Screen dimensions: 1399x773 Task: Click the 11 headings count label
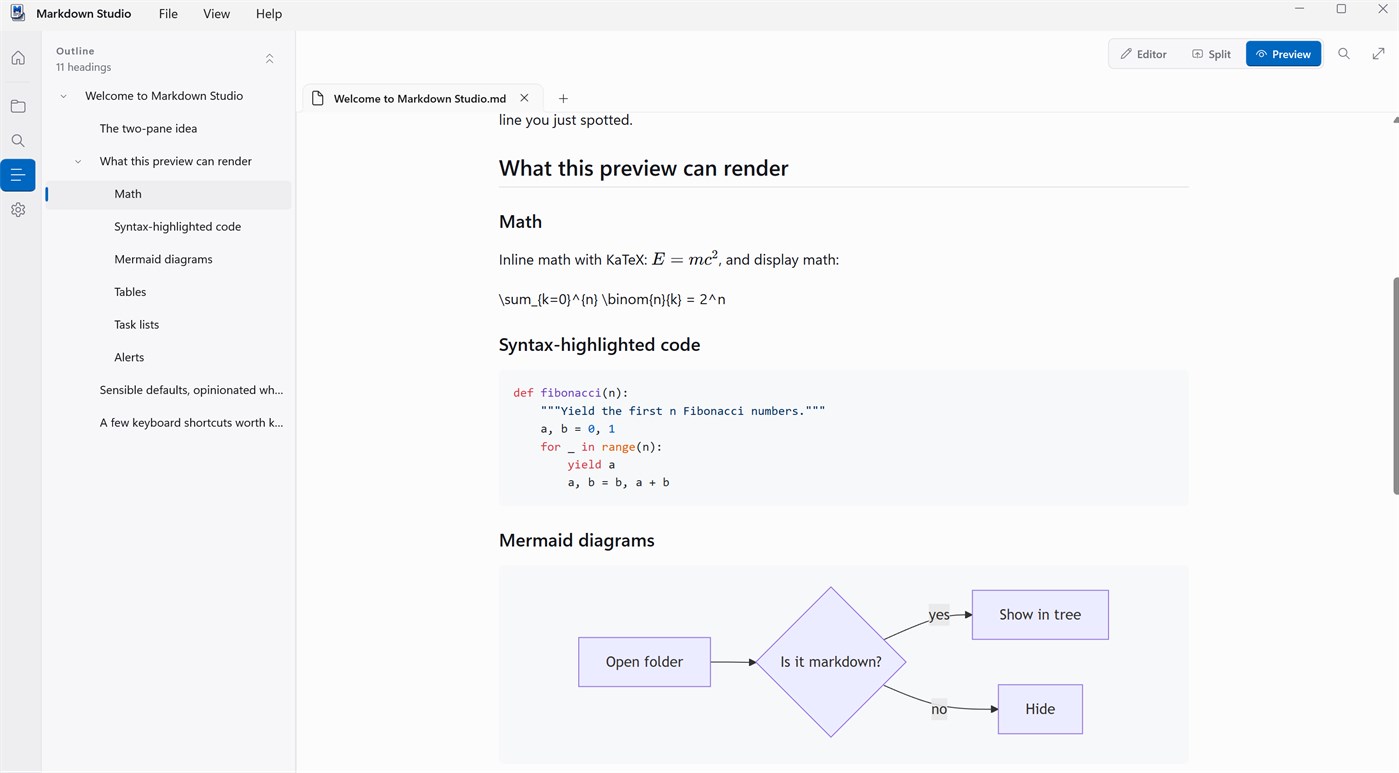click(x=83, y=67)
